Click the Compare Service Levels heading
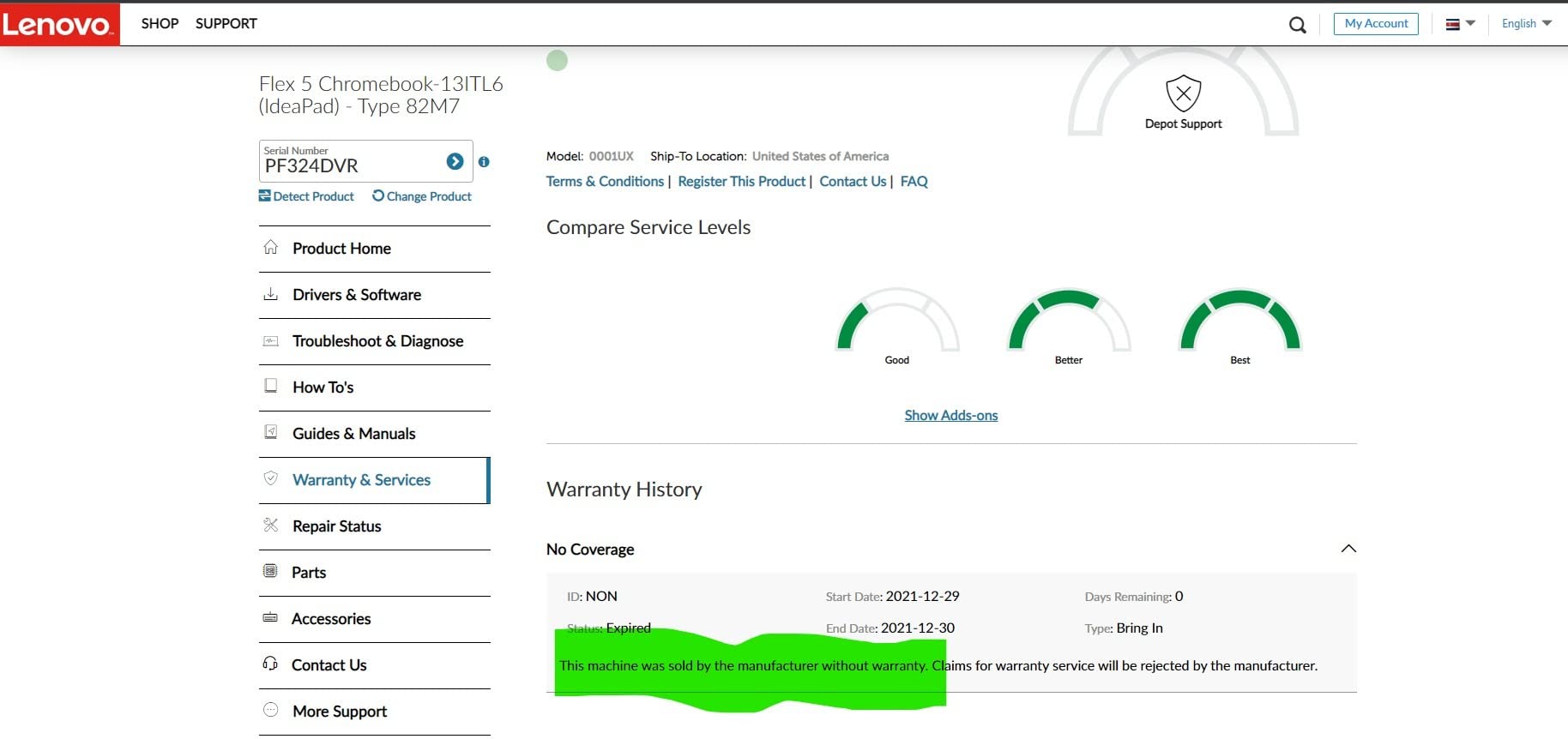1568x739 pixels. 648,227
